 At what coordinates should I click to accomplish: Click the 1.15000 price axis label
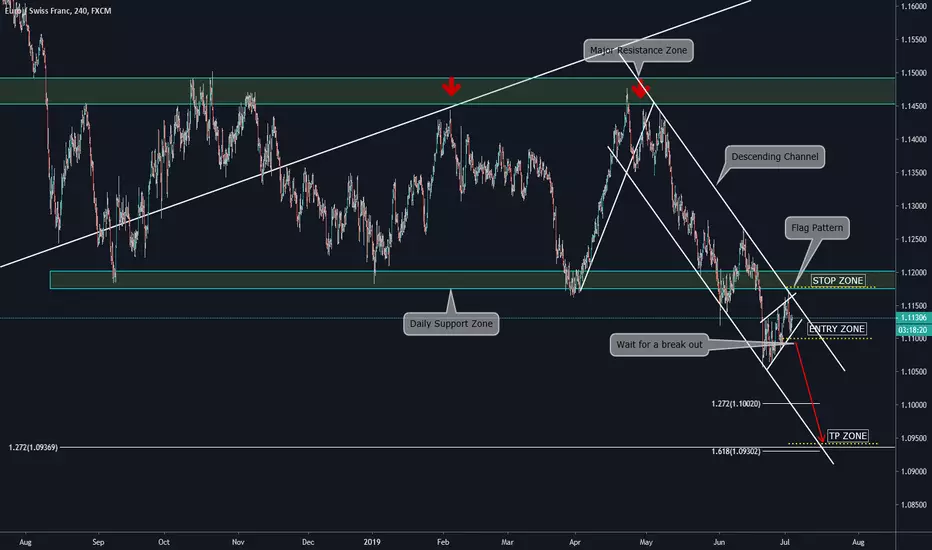pyautogui.click(x=914, y=73)
